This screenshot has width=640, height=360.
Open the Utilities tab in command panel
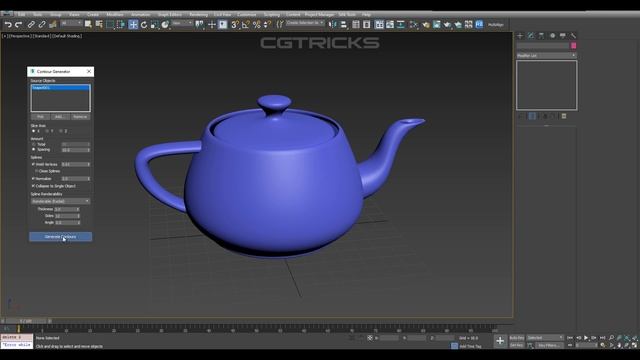pyautogui.click(x=573, y=36)
